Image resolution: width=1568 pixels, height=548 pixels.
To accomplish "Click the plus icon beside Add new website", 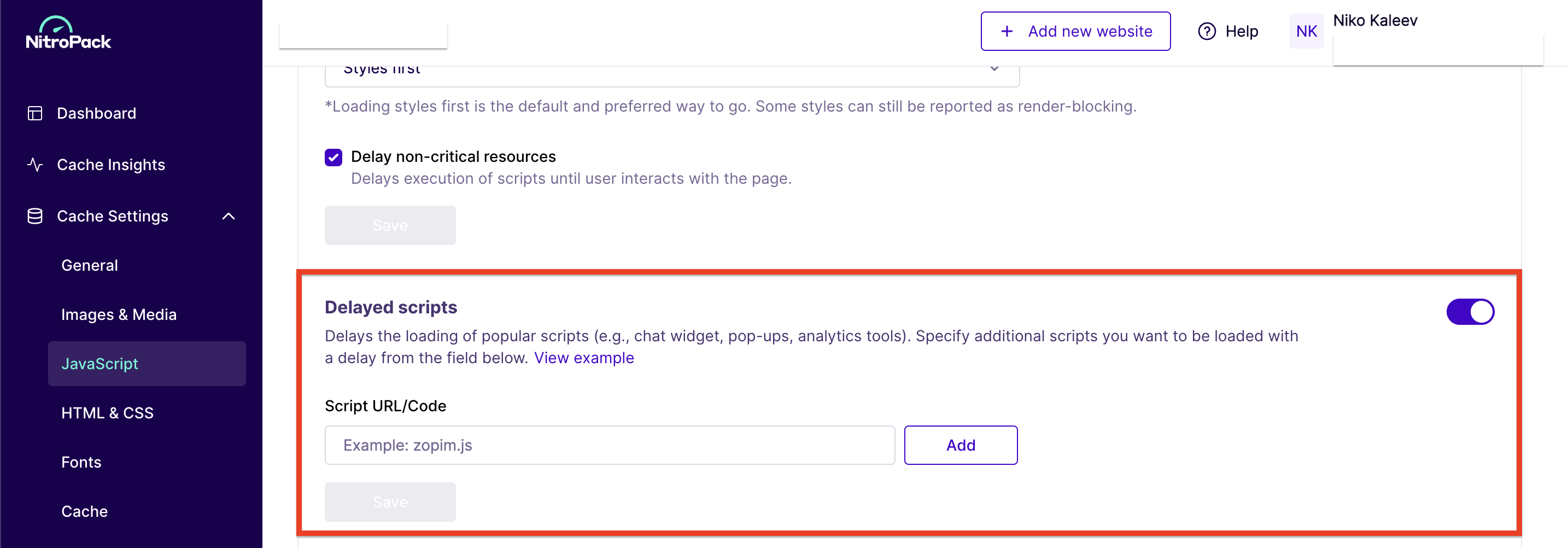I will click(x=1007, y=31).
